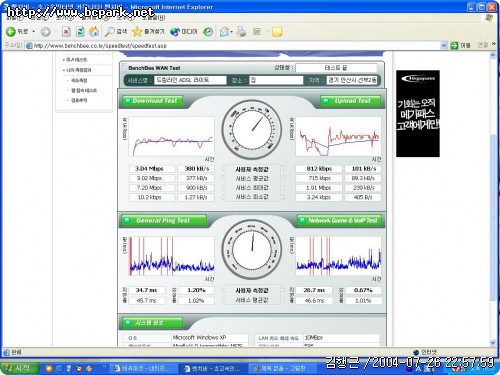The image size is (500, 375).
Task: Start the Upload Test button
Action: [x=350, y=101]
